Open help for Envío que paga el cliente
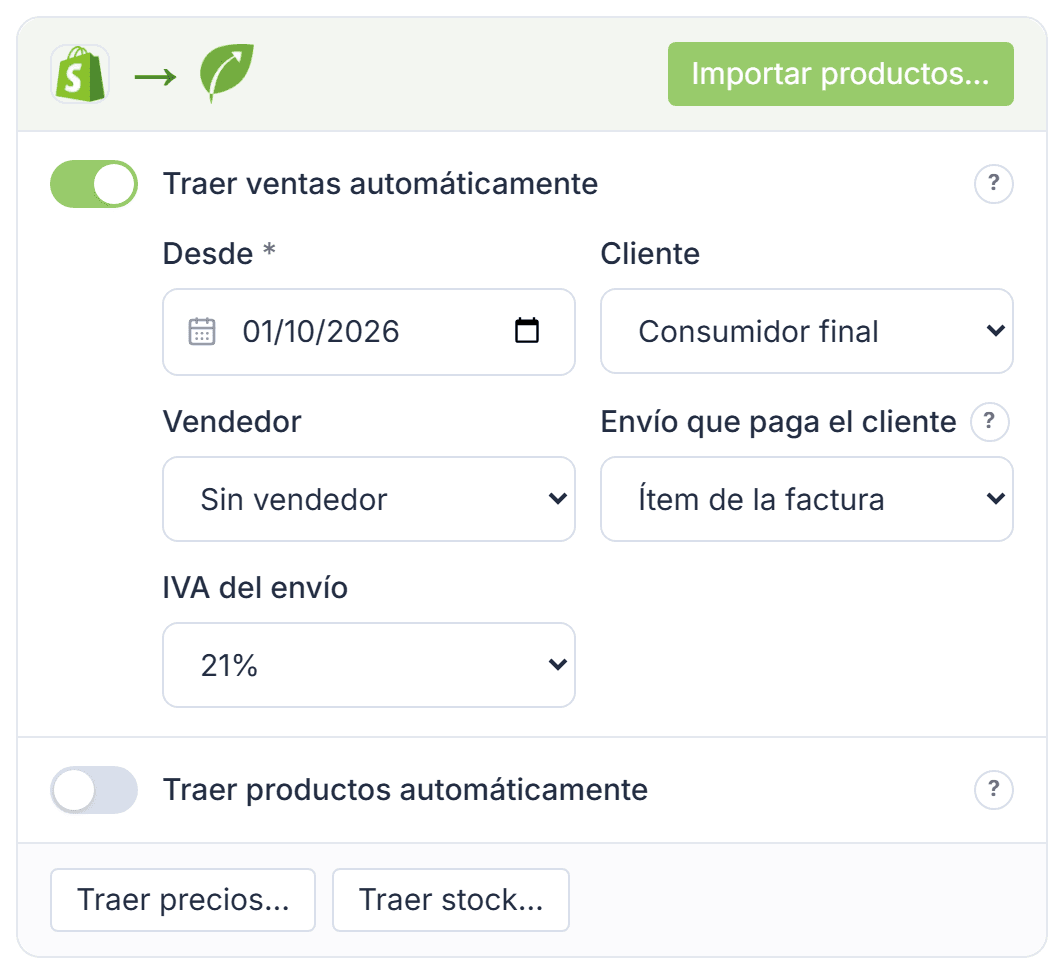This screenshot has height=974, width=1064. point(989,422)
